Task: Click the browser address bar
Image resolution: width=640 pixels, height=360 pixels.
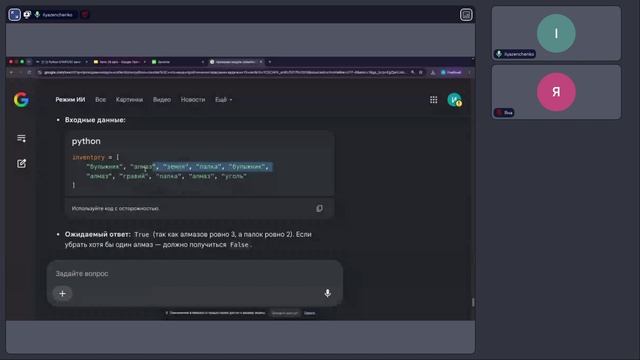Action: [224, 72]
